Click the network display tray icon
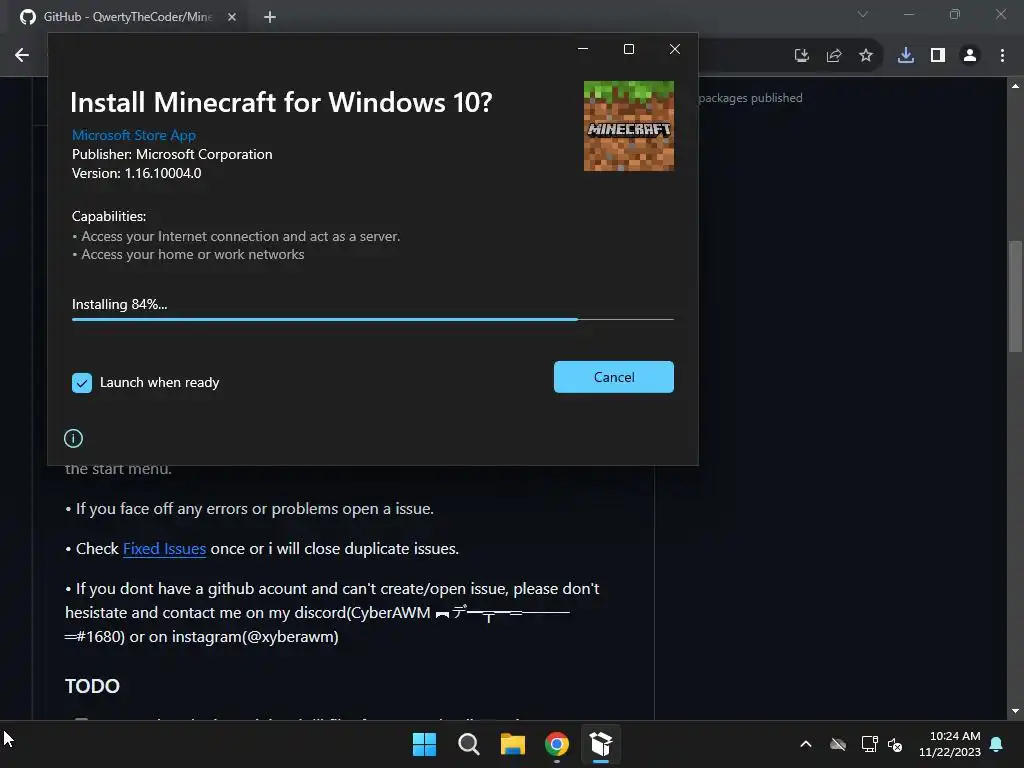 click(869, 744)
